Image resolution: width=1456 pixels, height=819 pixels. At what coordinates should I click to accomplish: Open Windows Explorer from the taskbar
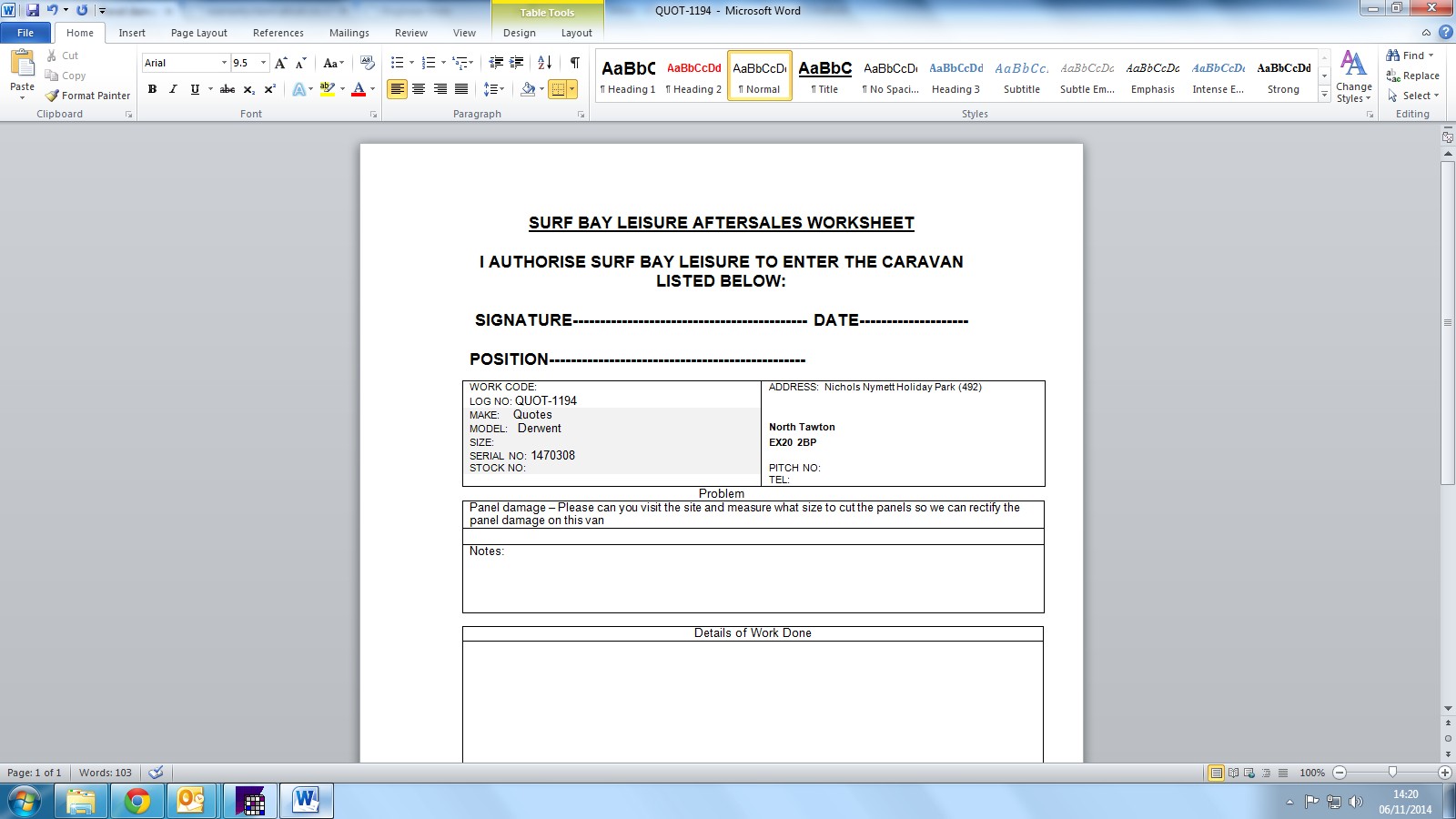[81, 801]
